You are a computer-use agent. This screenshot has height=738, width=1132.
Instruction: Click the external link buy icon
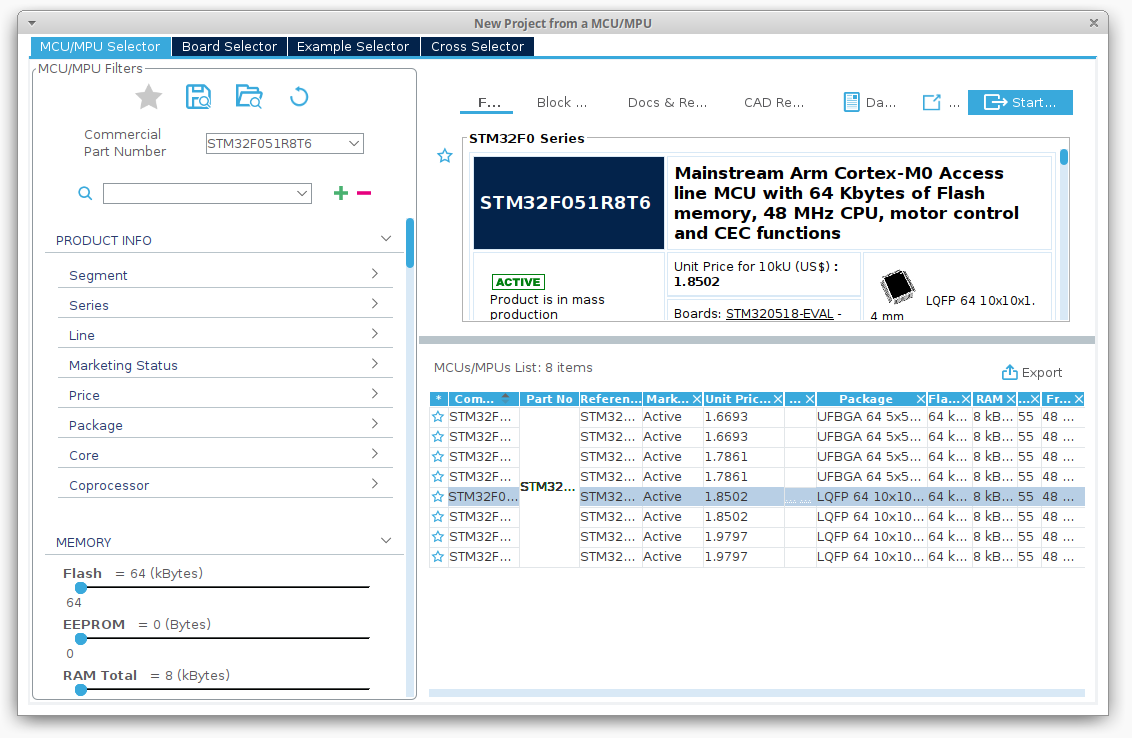point(931,103)
